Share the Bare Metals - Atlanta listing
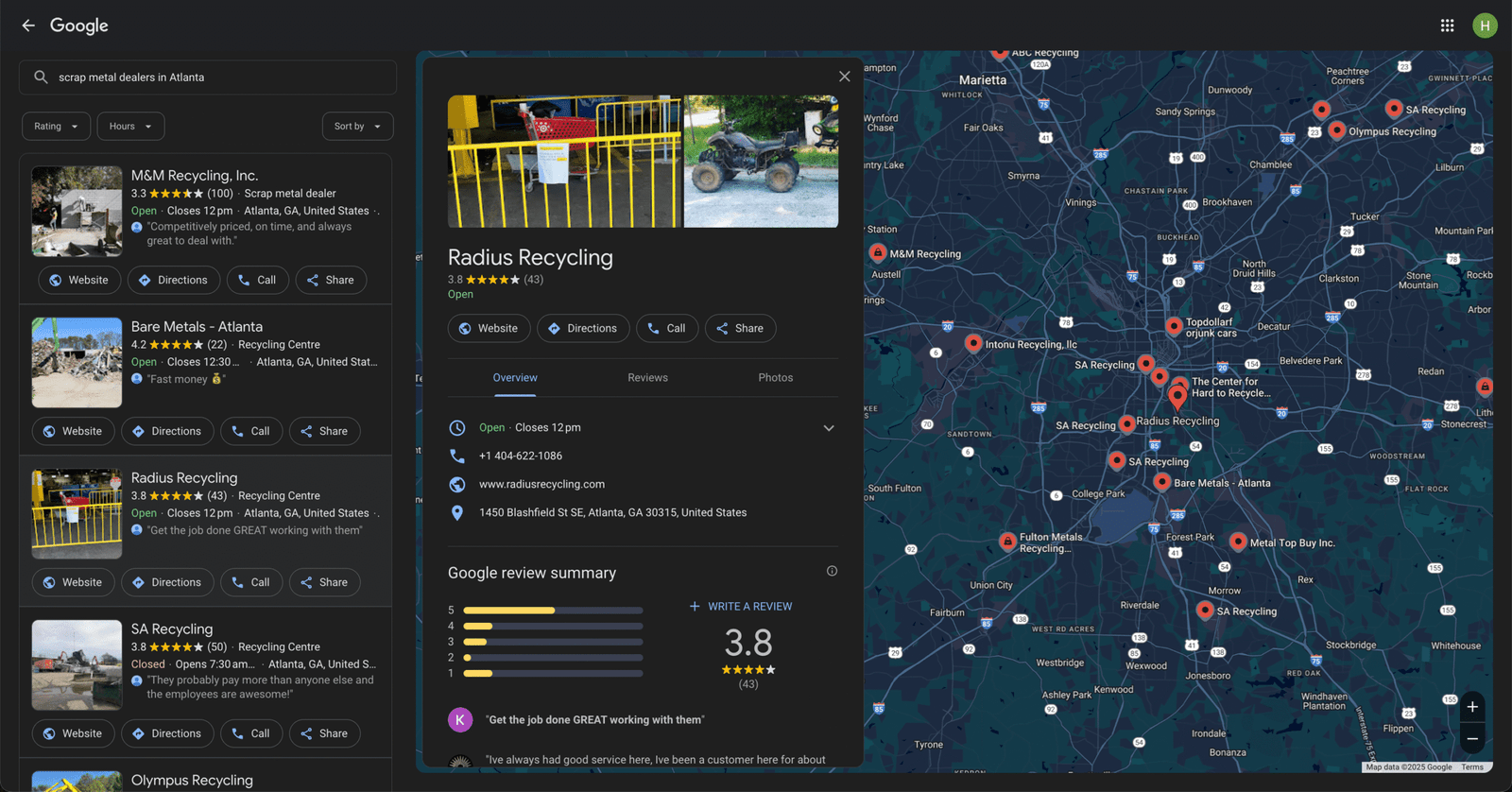This screenshot has width=1512, height=792. pyautogui.click(x=324, y=431)
